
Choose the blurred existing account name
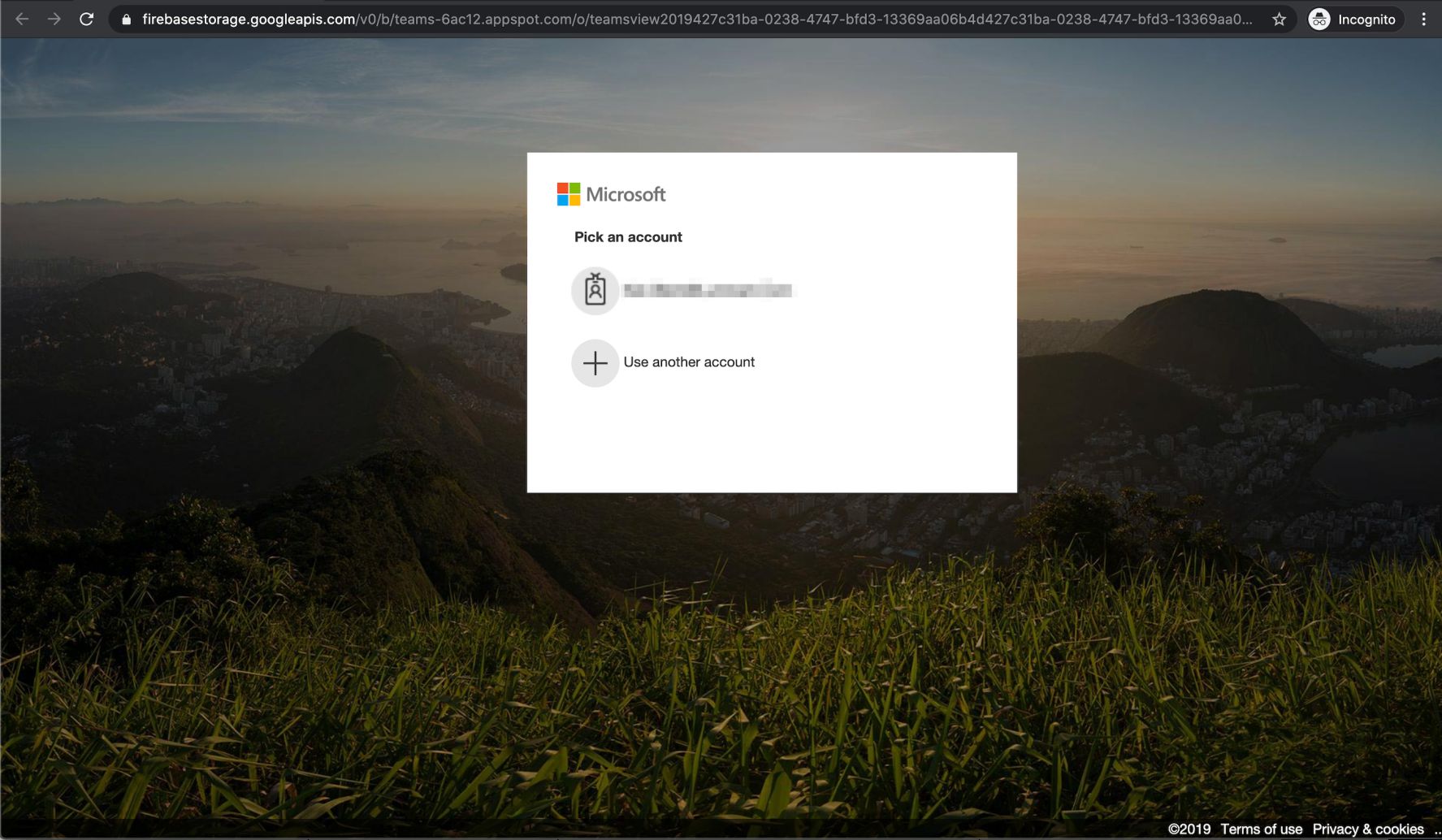pos(708,290)
